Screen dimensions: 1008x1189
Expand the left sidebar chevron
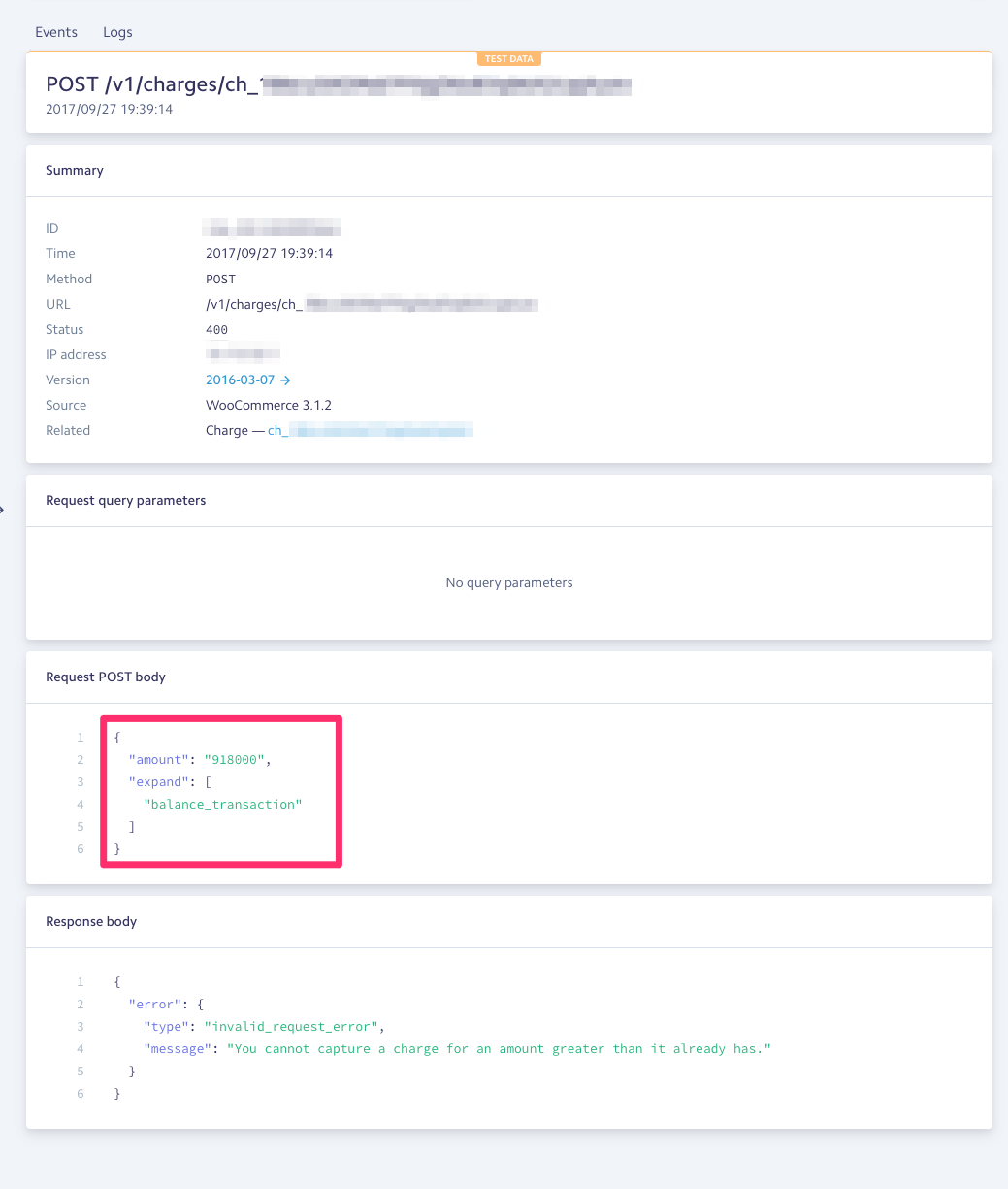[x=3, y=509]
